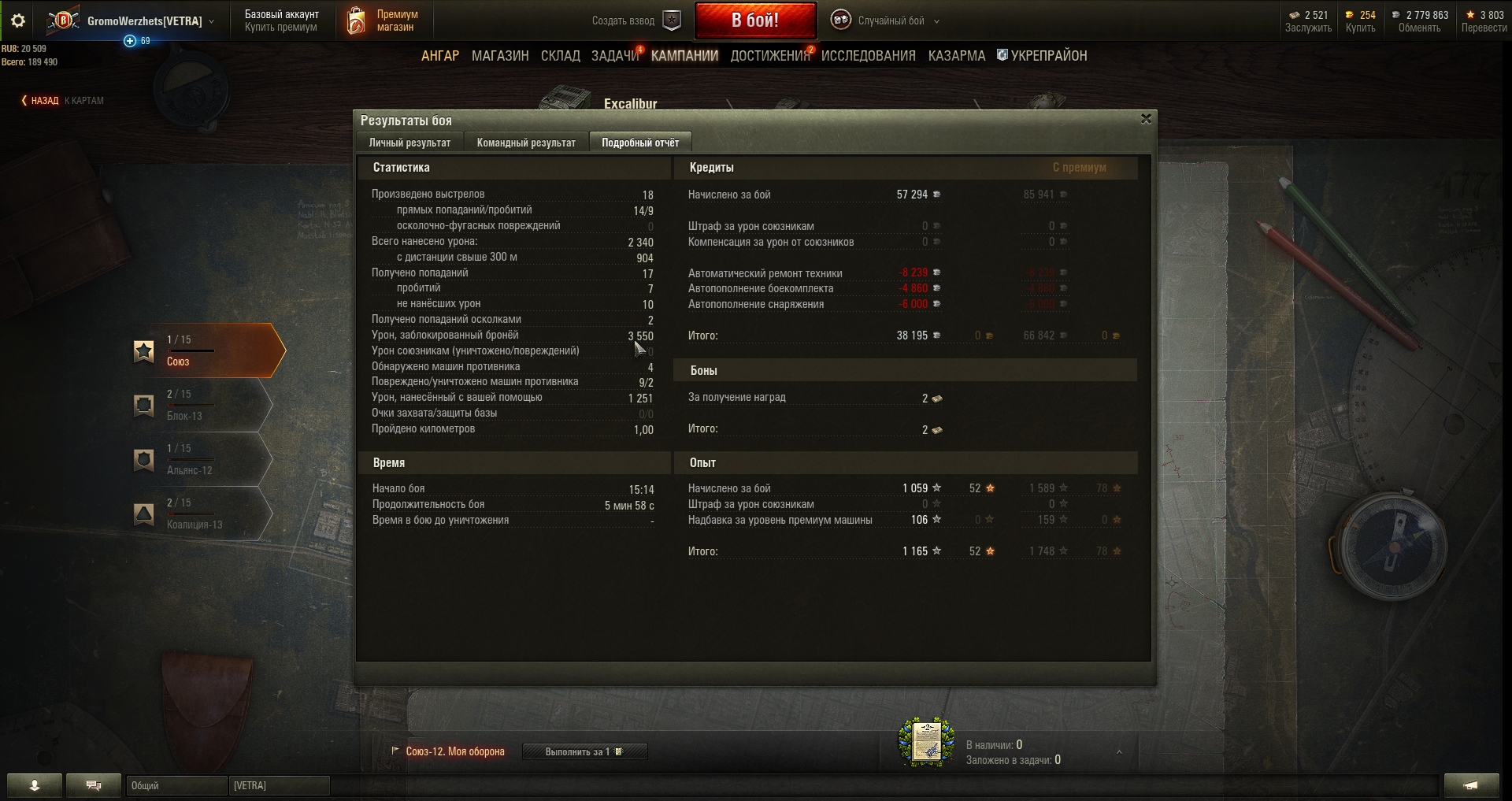Close the Результаты боя window

pyautogui.click(x=1146, y=119)
